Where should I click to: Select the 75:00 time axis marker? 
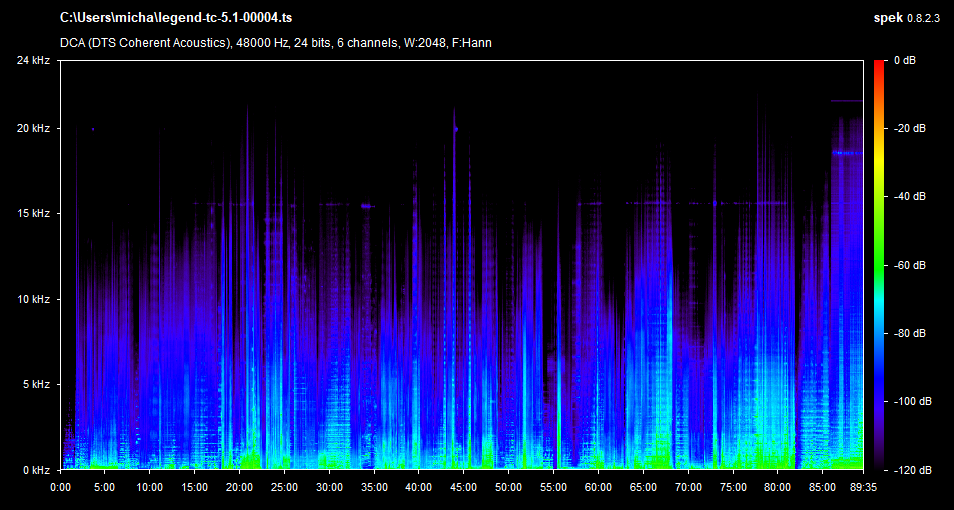coord(732,487)
